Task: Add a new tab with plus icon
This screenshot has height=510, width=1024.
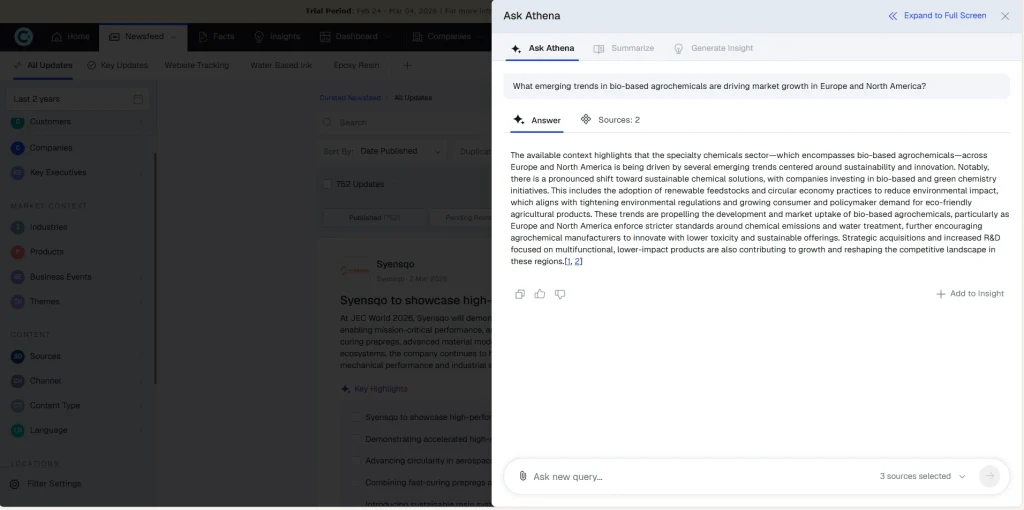Action: click(408, 65)
